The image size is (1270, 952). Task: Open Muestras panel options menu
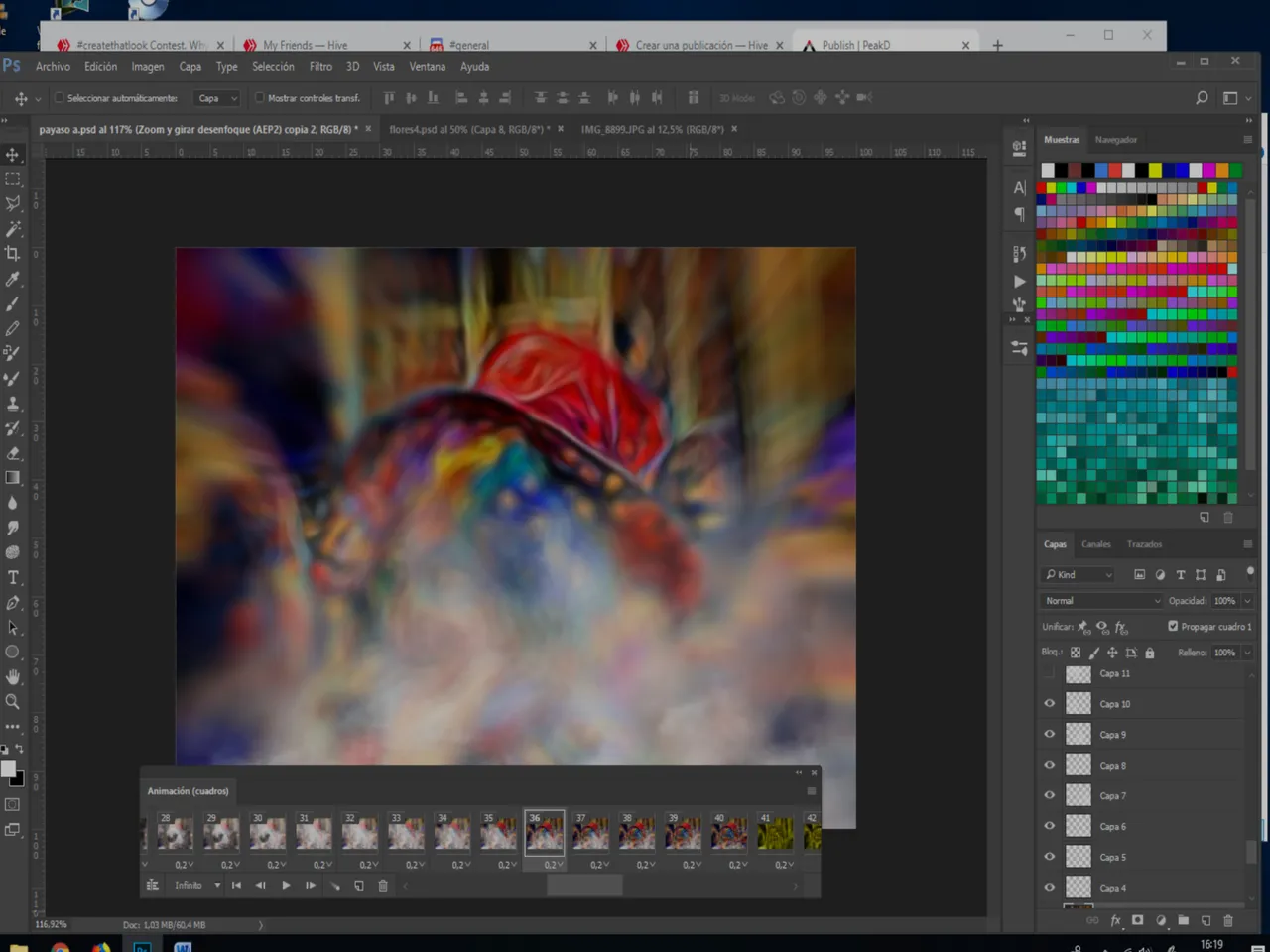(x=1247, y=140)
